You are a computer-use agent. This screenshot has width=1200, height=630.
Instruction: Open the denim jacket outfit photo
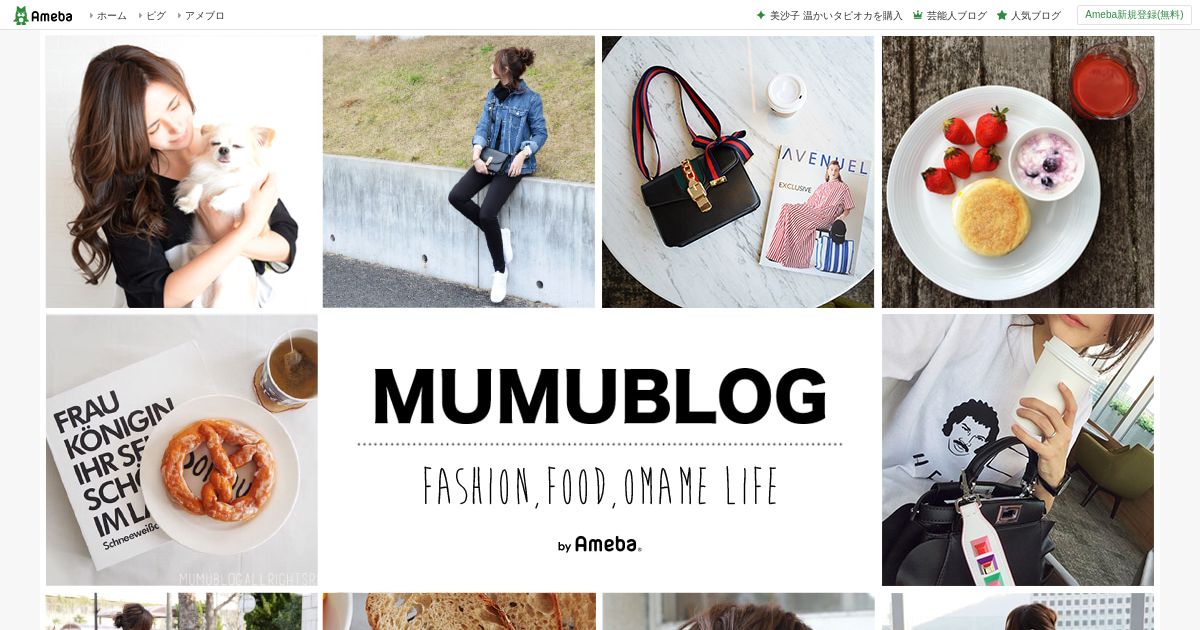click(459, 172)
